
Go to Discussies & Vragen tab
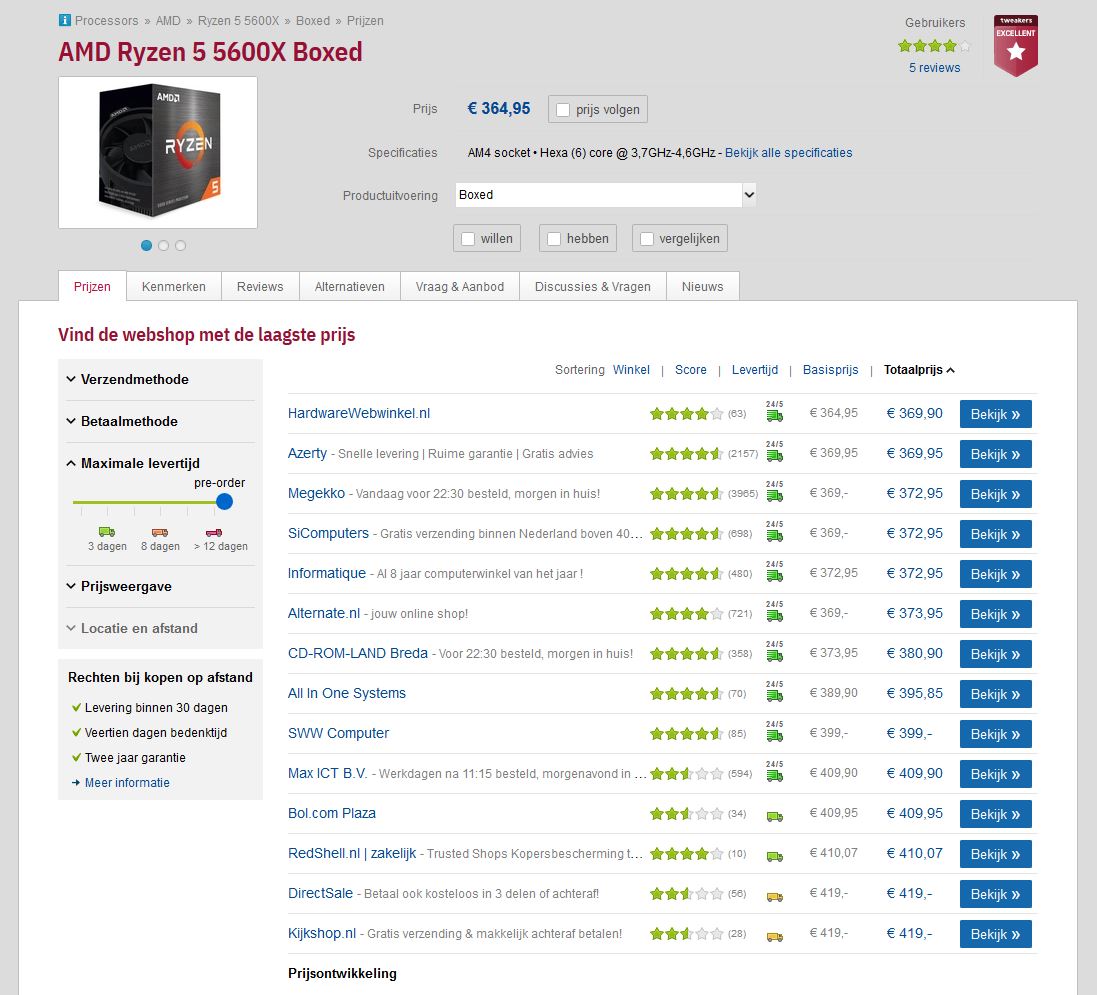(593, 286)
